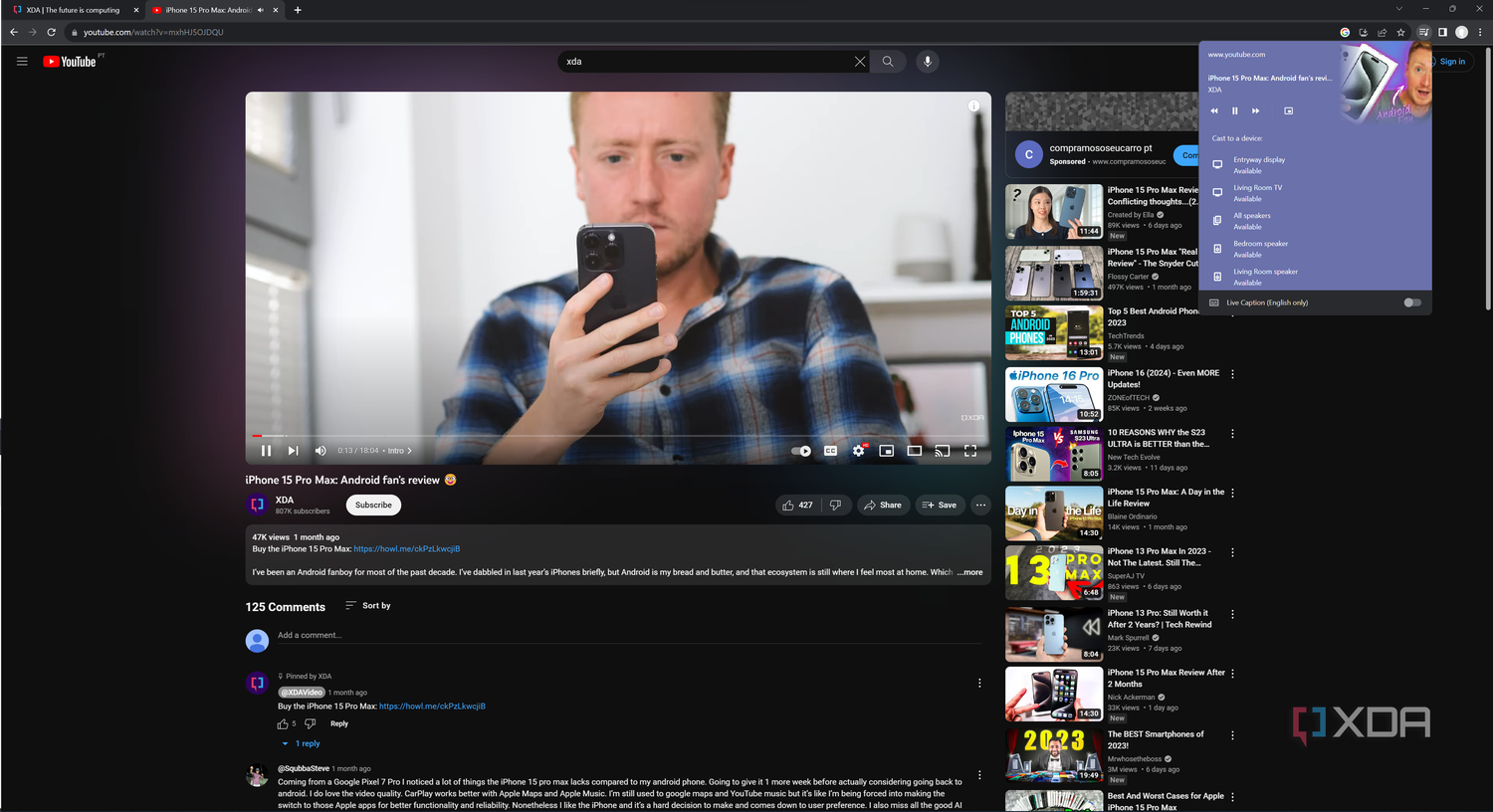
Task: Cast to All speakers
Action: tap(1315, 221)
